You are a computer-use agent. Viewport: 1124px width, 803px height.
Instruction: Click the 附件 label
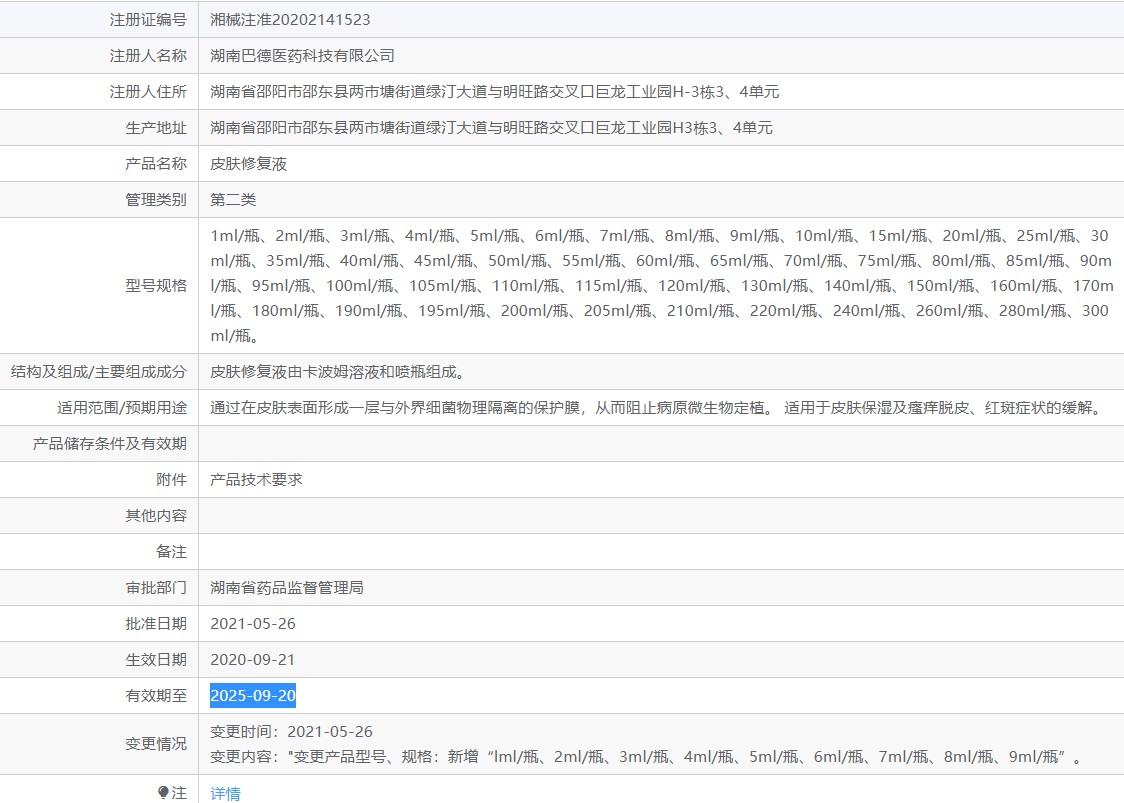coord(171,479)
